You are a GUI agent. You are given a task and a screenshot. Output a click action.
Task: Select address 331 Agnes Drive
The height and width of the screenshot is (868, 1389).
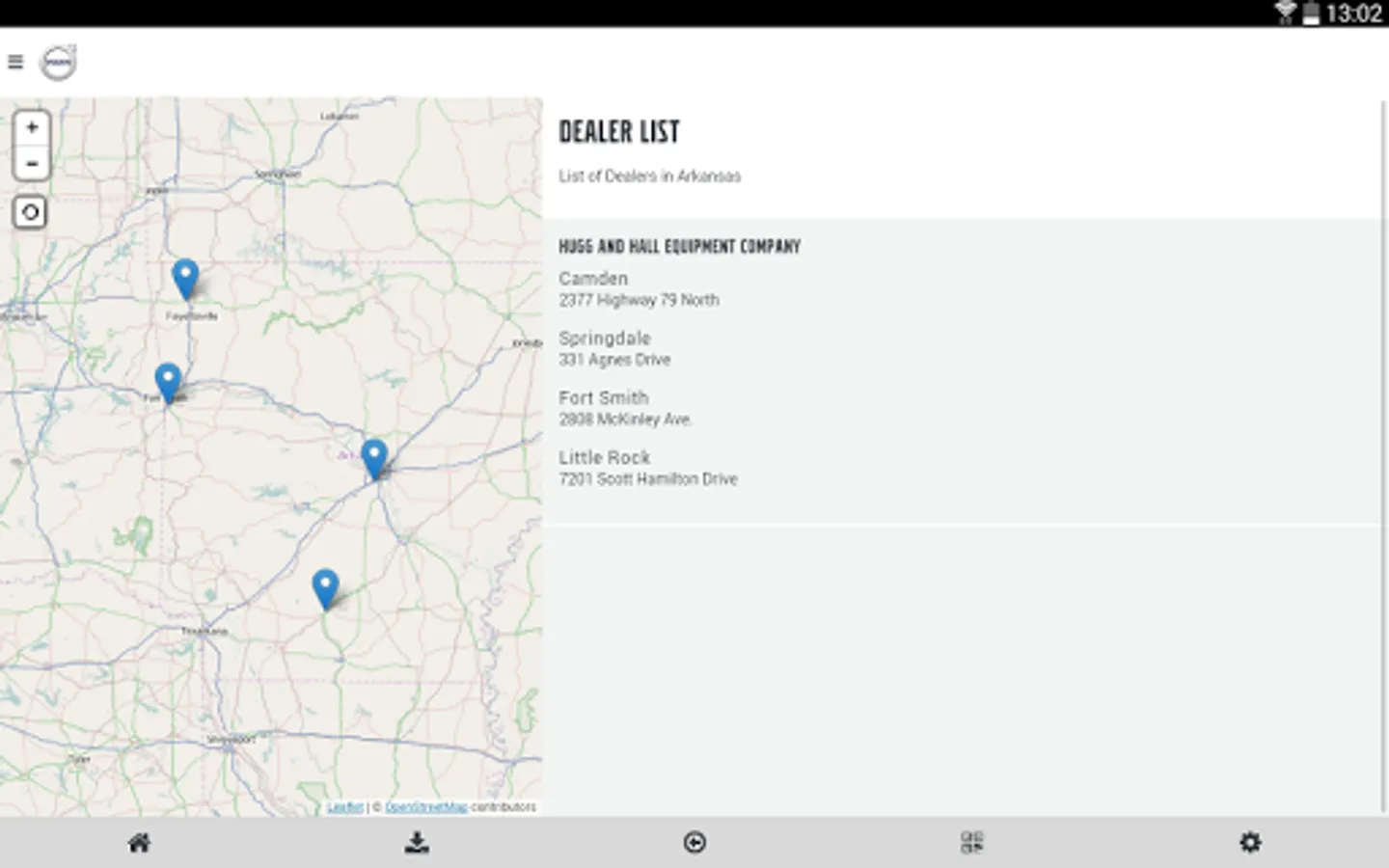point(614,360)
